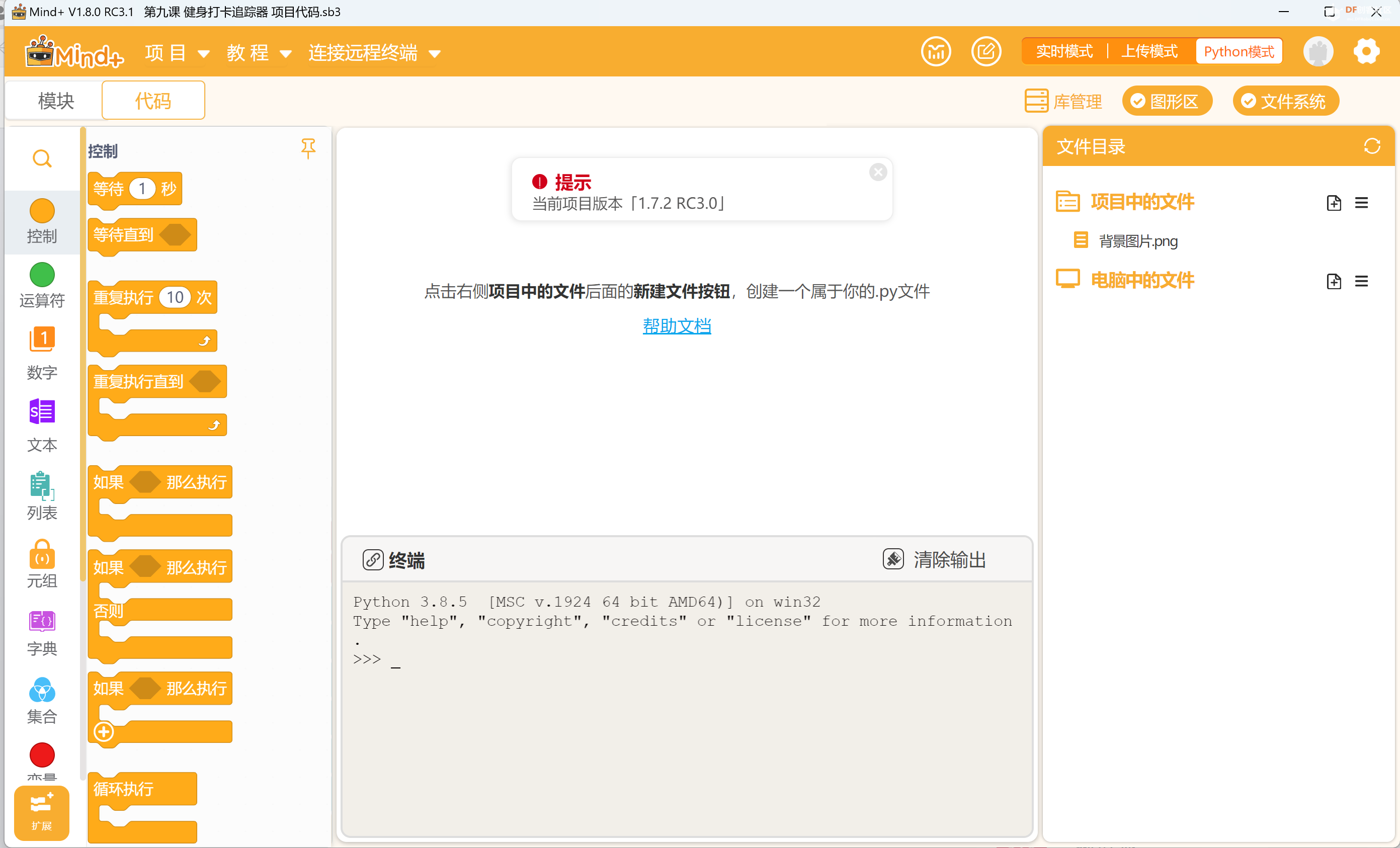Pin the block palette with the pushpin icon
This screenshot has height=848, width=1400.
pyautogui.click(x=308, y=148)
